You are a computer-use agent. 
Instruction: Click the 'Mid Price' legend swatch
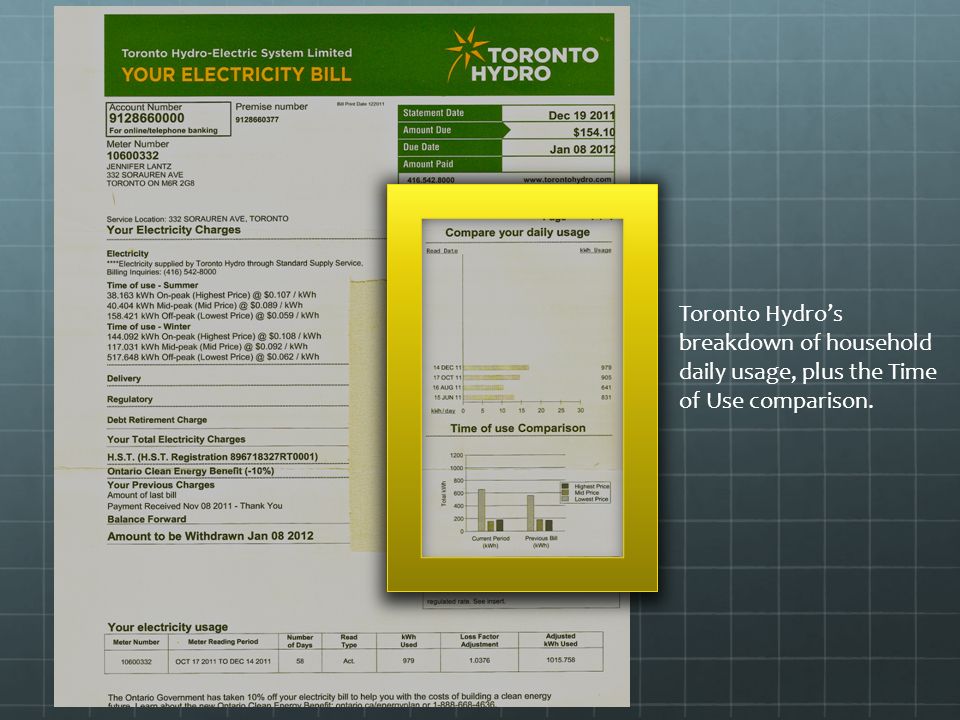(565, 492)
